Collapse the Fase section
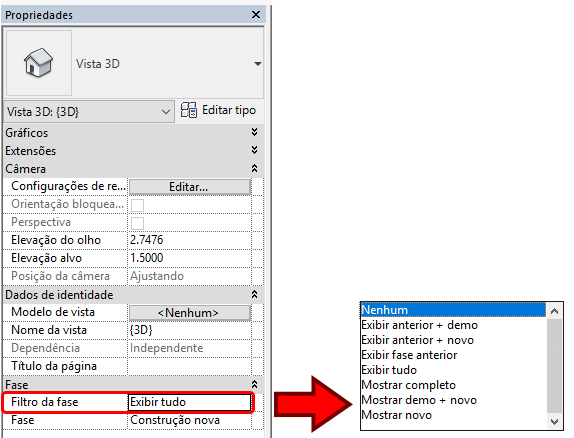574x438 pixels. [x=254, y=384]
